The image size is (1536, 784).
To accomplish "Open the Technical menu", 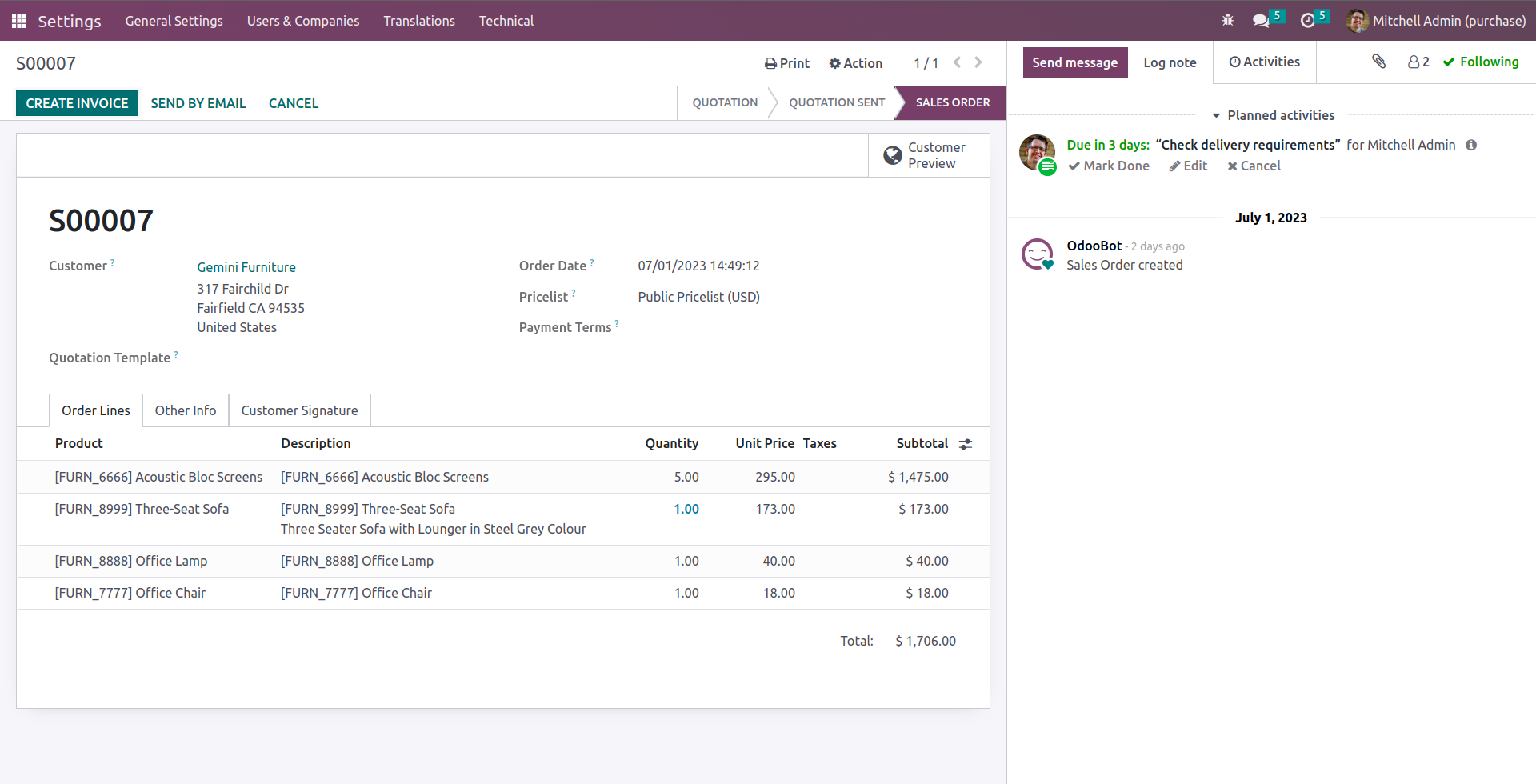I will (x=506, y=21).
